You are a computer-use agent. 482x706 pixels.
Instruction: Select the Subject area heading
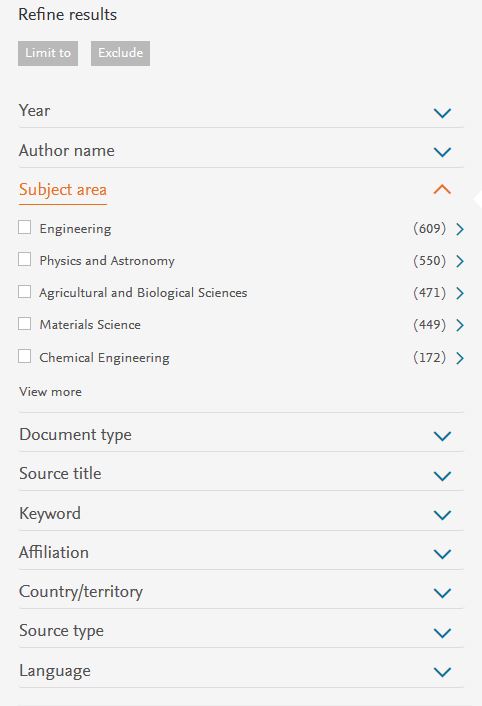click(63, 190)
